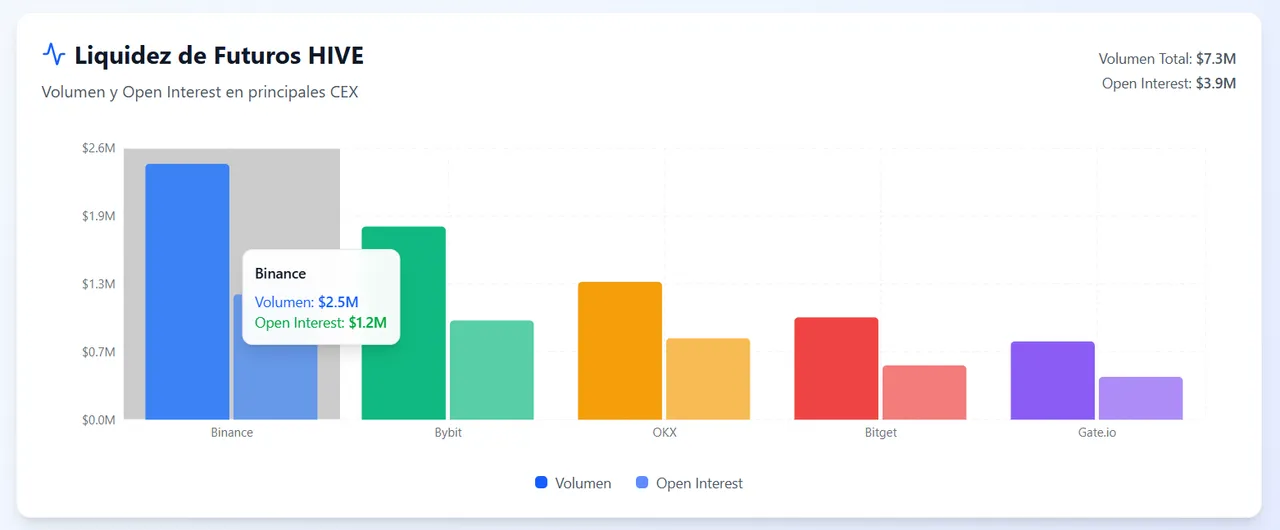Click the Volumen Total $7.3M summary
The image size is (1280, 530).
[x=1167, y=59]
